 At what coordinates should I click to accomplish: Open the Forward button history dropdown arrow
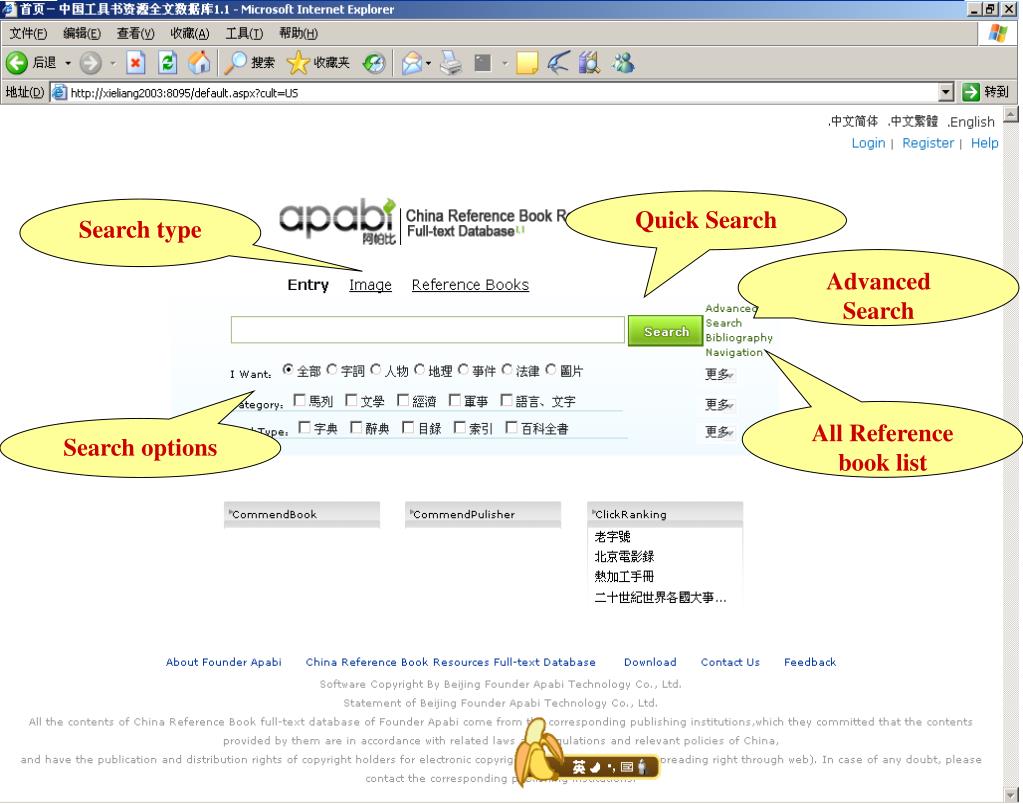click(113, 63)
